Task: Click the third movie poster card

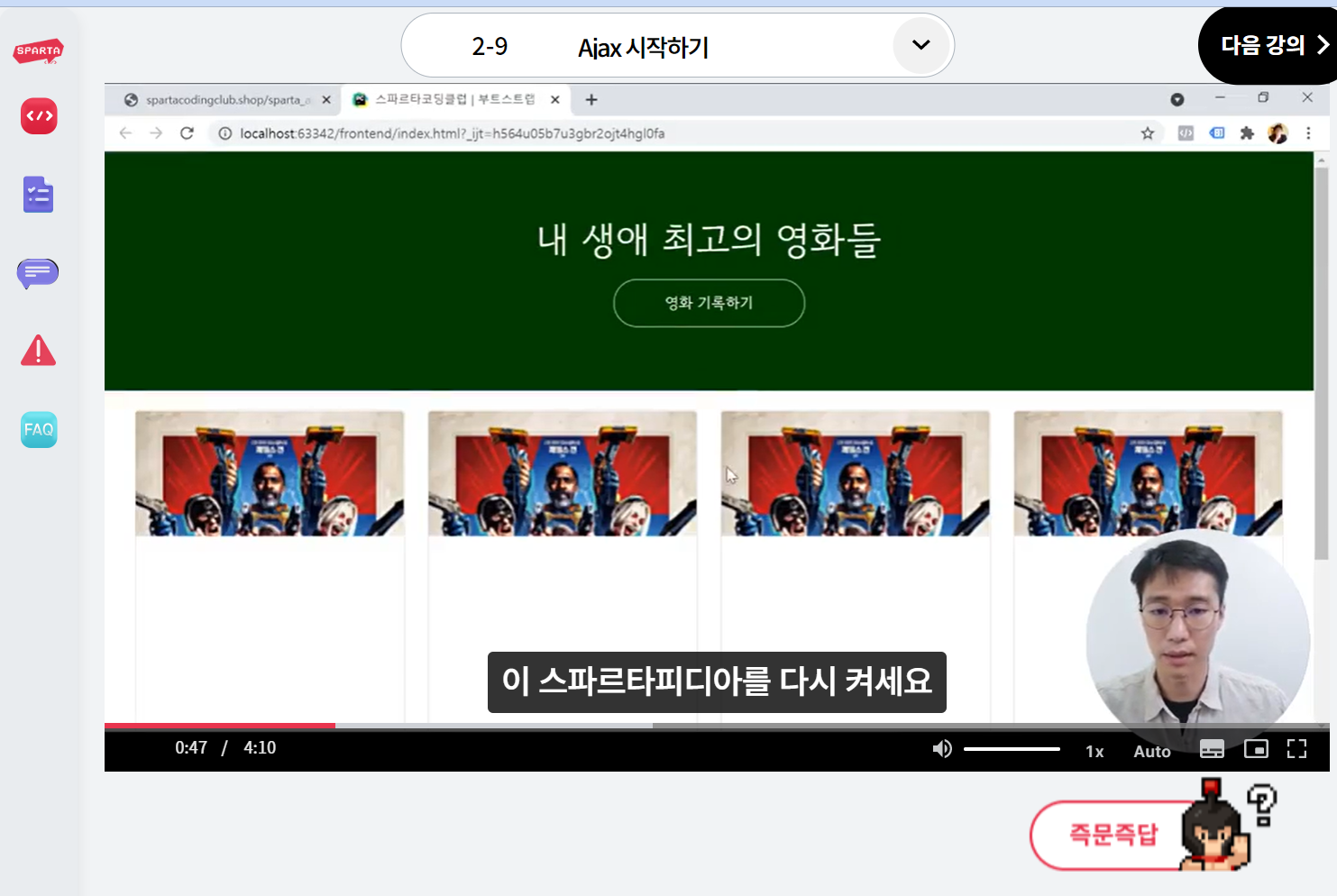Action: pyautogui.click(x=856, y=474)
